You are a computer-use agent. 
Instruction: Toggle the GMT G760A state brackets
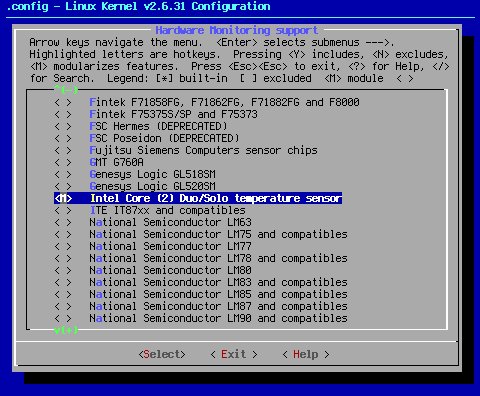pyautogui.click(x=63, y=162)
